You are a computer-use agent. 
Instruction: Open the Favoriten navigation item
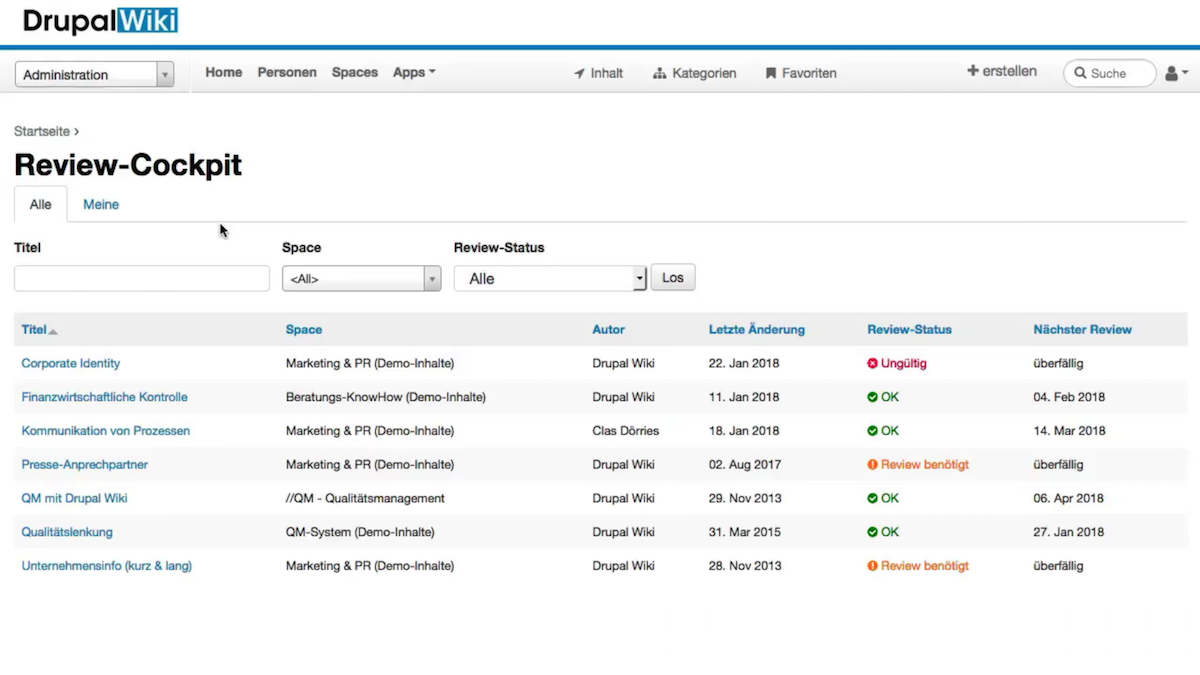[x=801, y=73]
